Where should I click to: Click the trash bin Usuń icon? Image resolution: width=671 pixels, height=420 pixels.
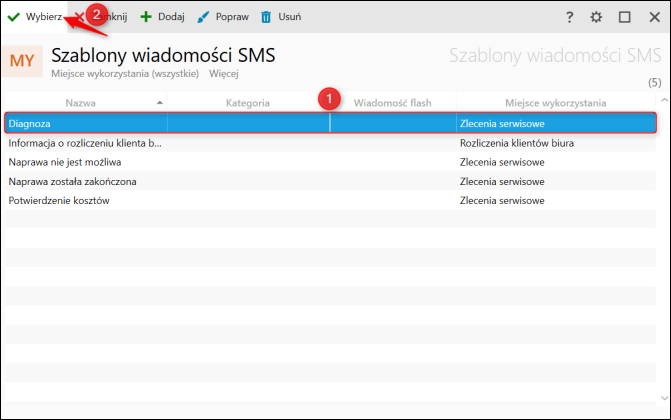coord(266,17)
